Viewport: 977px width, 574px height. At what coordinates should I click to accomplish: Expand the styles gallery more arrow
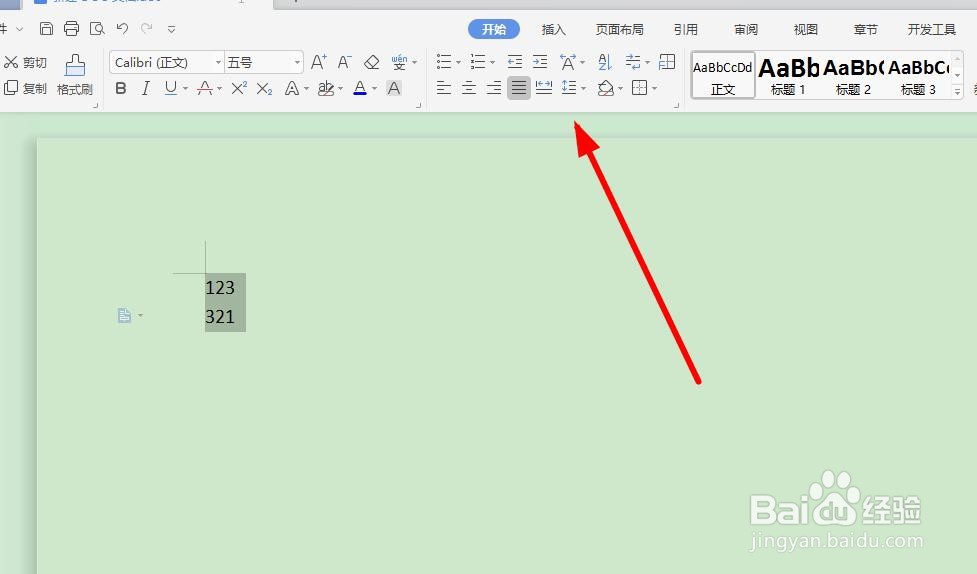[x=958, y=92]
